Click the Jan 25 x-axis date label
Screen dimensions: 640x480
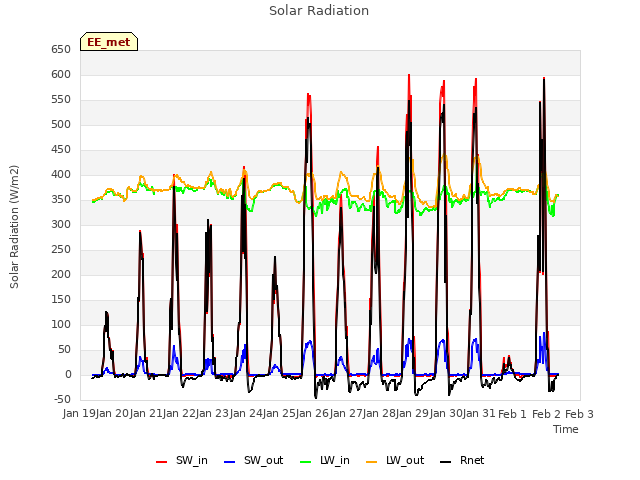tap(279, 414)
